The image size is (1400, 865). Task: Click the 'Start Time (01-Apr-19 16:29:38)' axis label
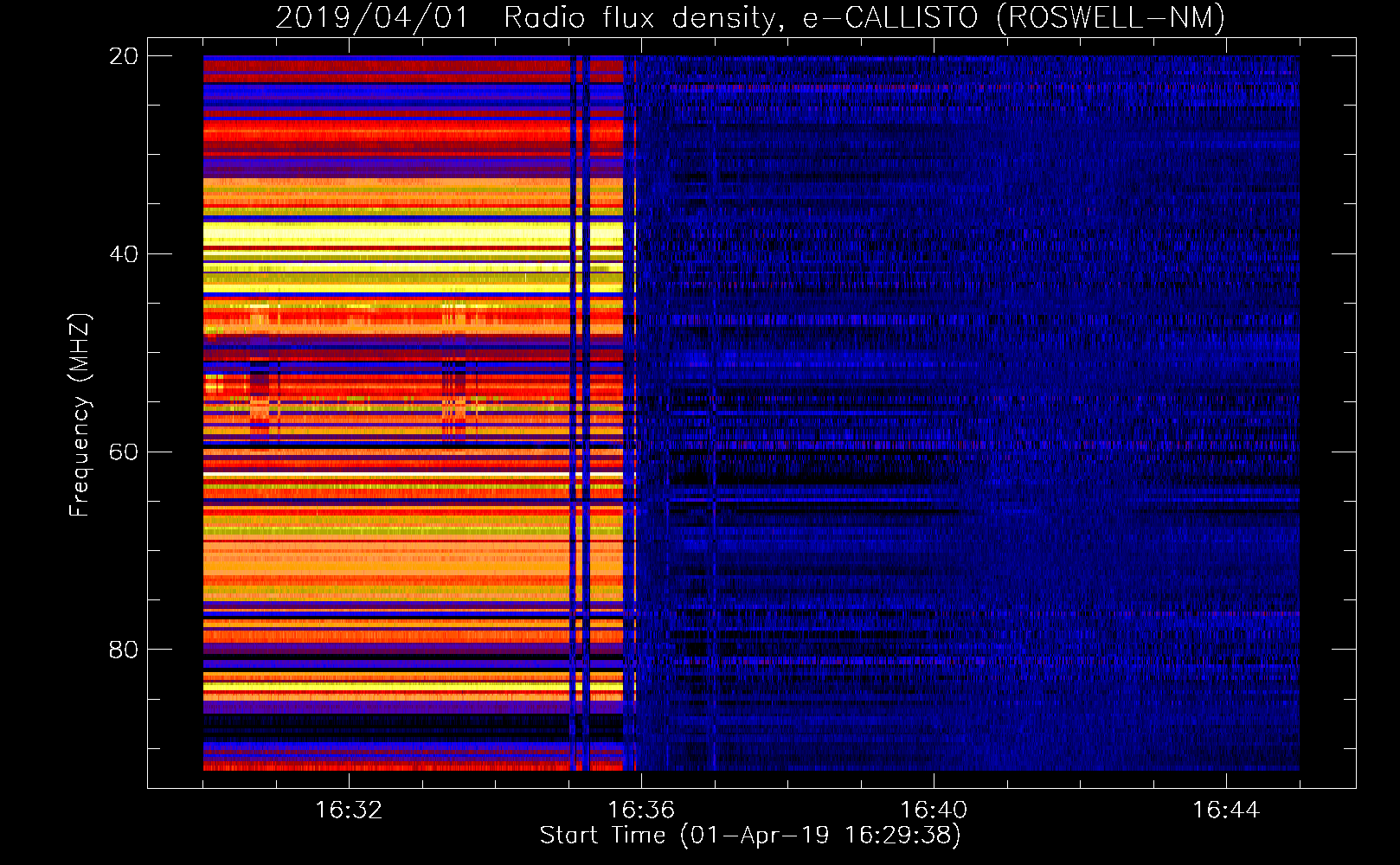pos(750,835)
